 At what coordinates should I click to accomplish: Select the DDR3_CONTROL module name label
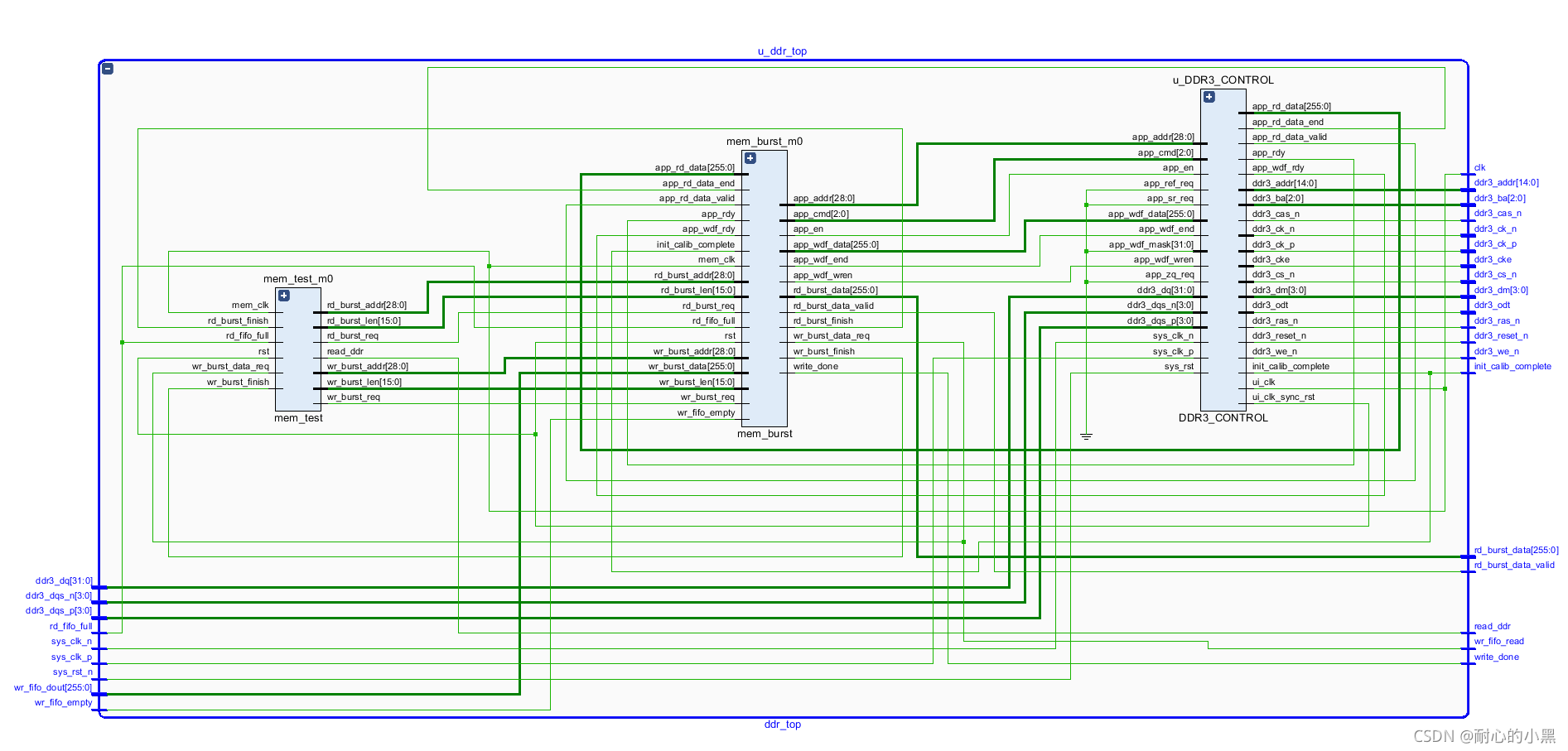click(1223, 418)
